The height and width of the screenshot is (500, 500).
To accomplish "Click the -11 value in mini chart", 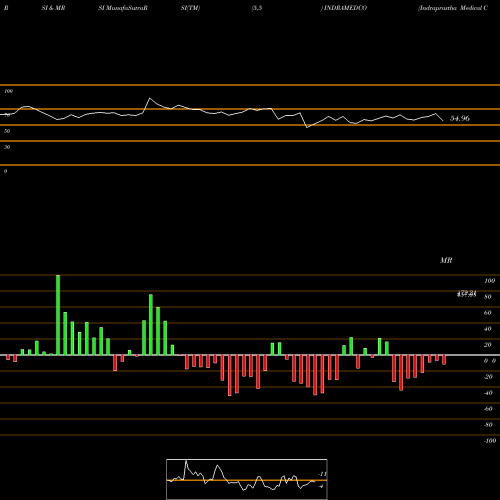I will 323,474.
